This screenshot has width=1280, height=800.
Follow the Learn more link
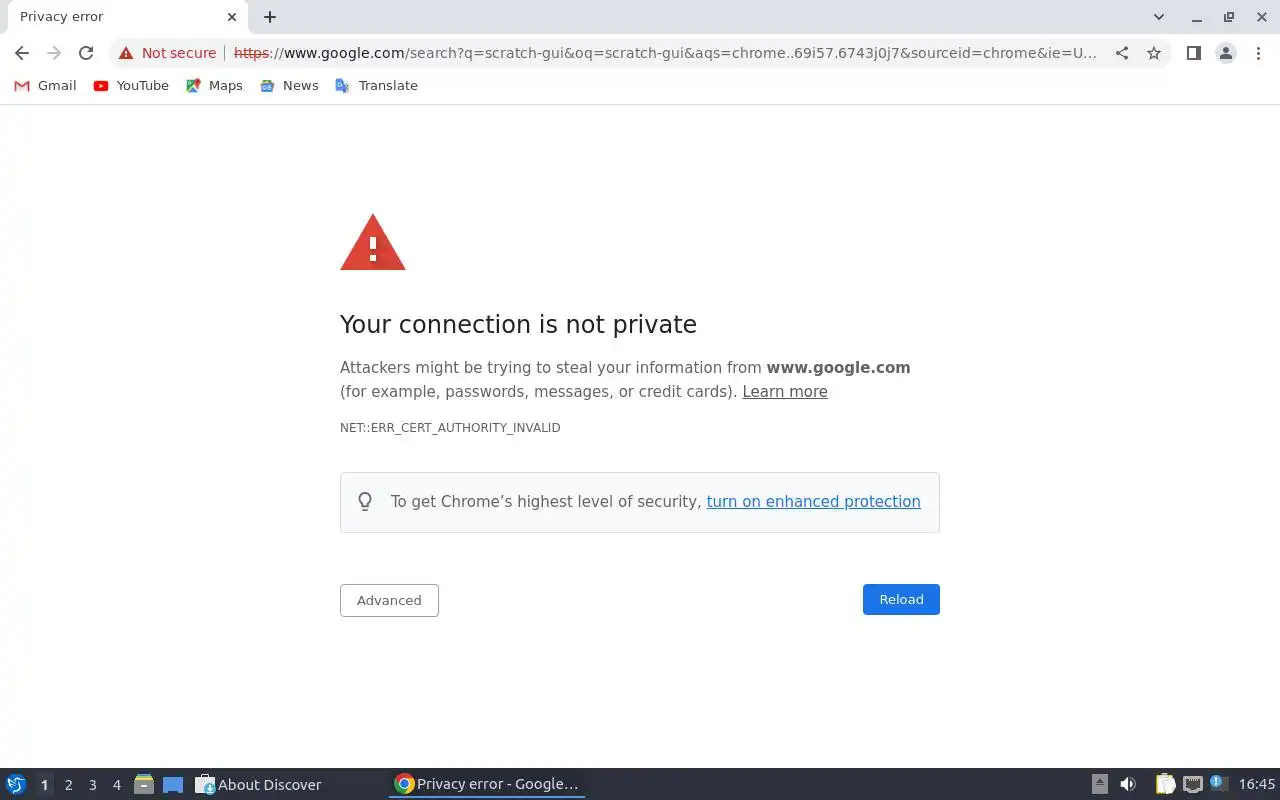(784, 392)
